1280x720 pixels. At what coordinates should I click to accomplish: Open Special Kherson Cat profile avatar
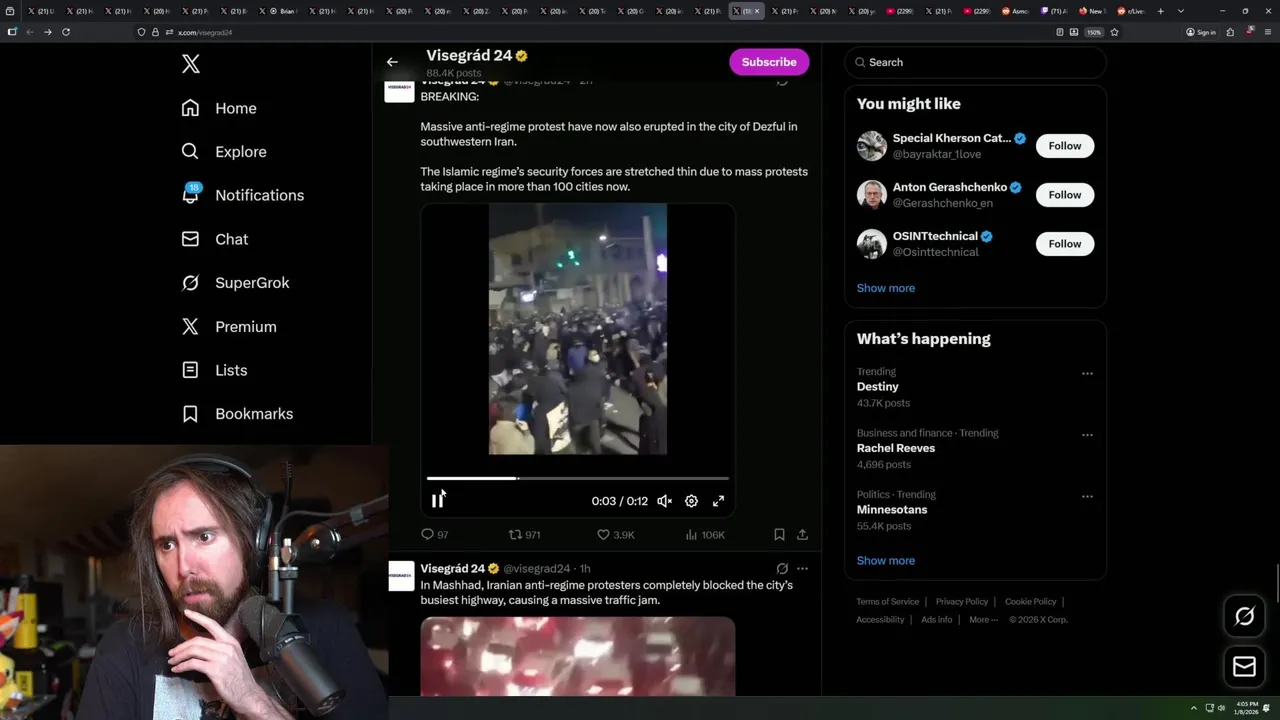click(x=872, y=146)
